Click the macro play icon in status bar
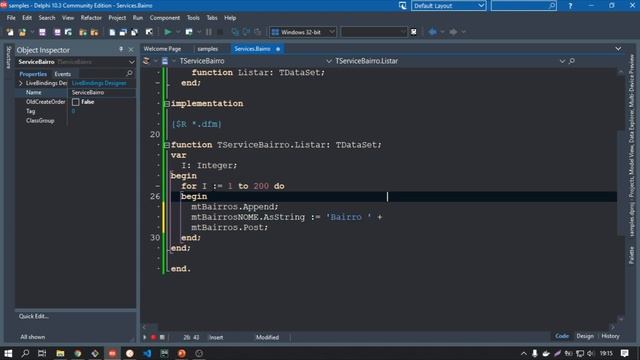 pyautogui.click(x=144, y=337)
